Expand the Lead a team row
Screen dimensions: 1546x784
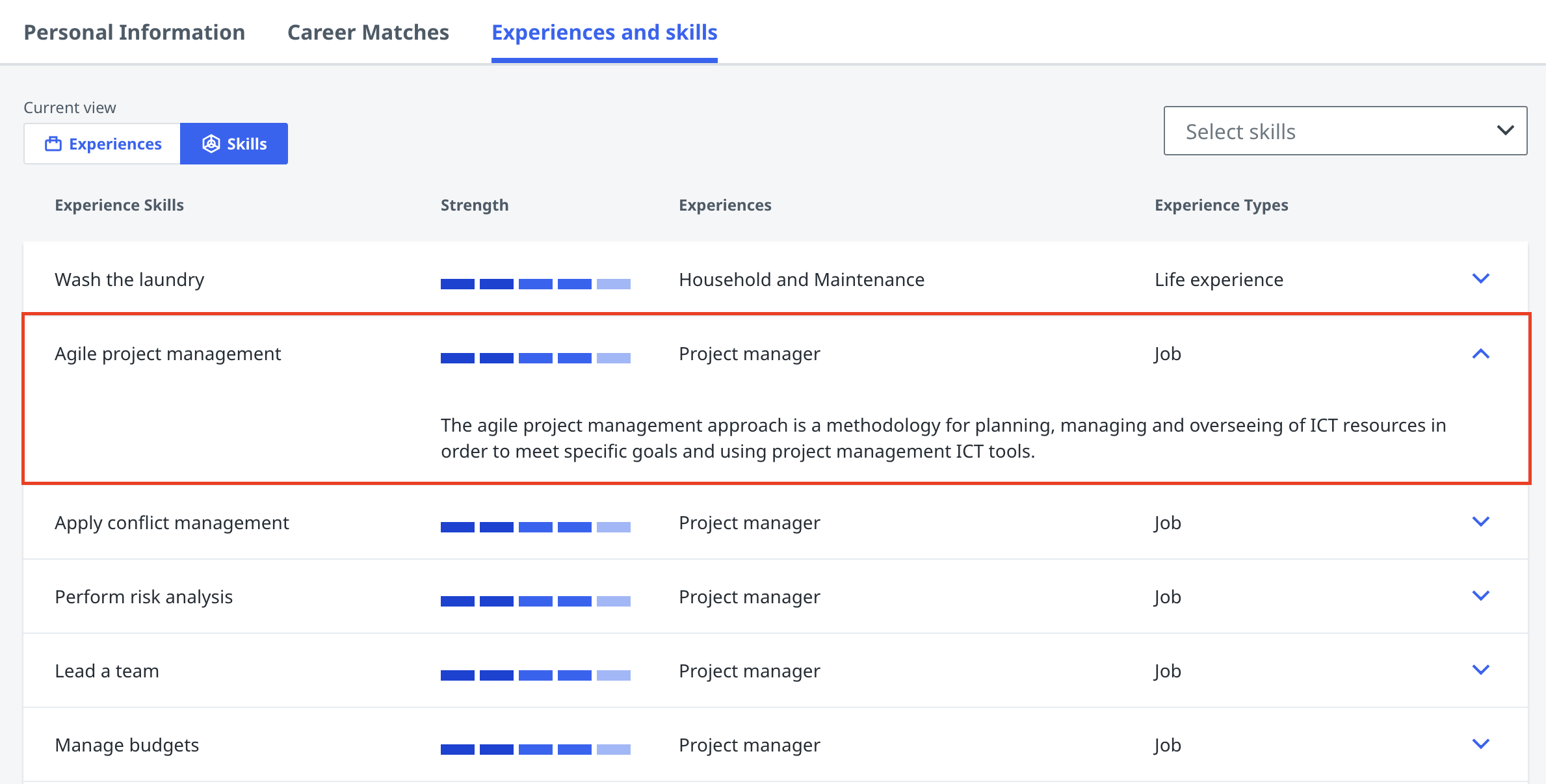pyautogui.click(x=1480, y=670)
